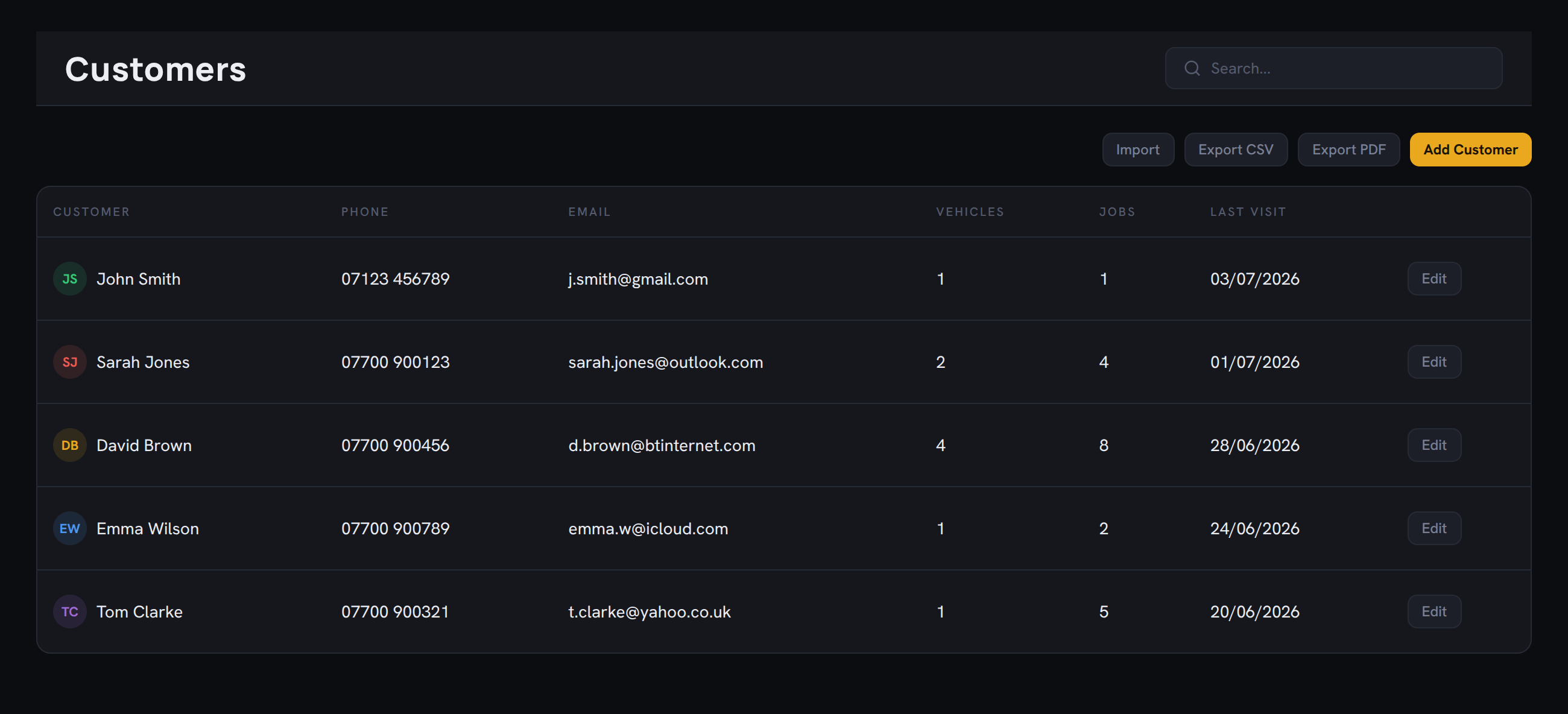1568x714 pixels.
Task: Click the JOBS column header
Action: click(1117, 212)
